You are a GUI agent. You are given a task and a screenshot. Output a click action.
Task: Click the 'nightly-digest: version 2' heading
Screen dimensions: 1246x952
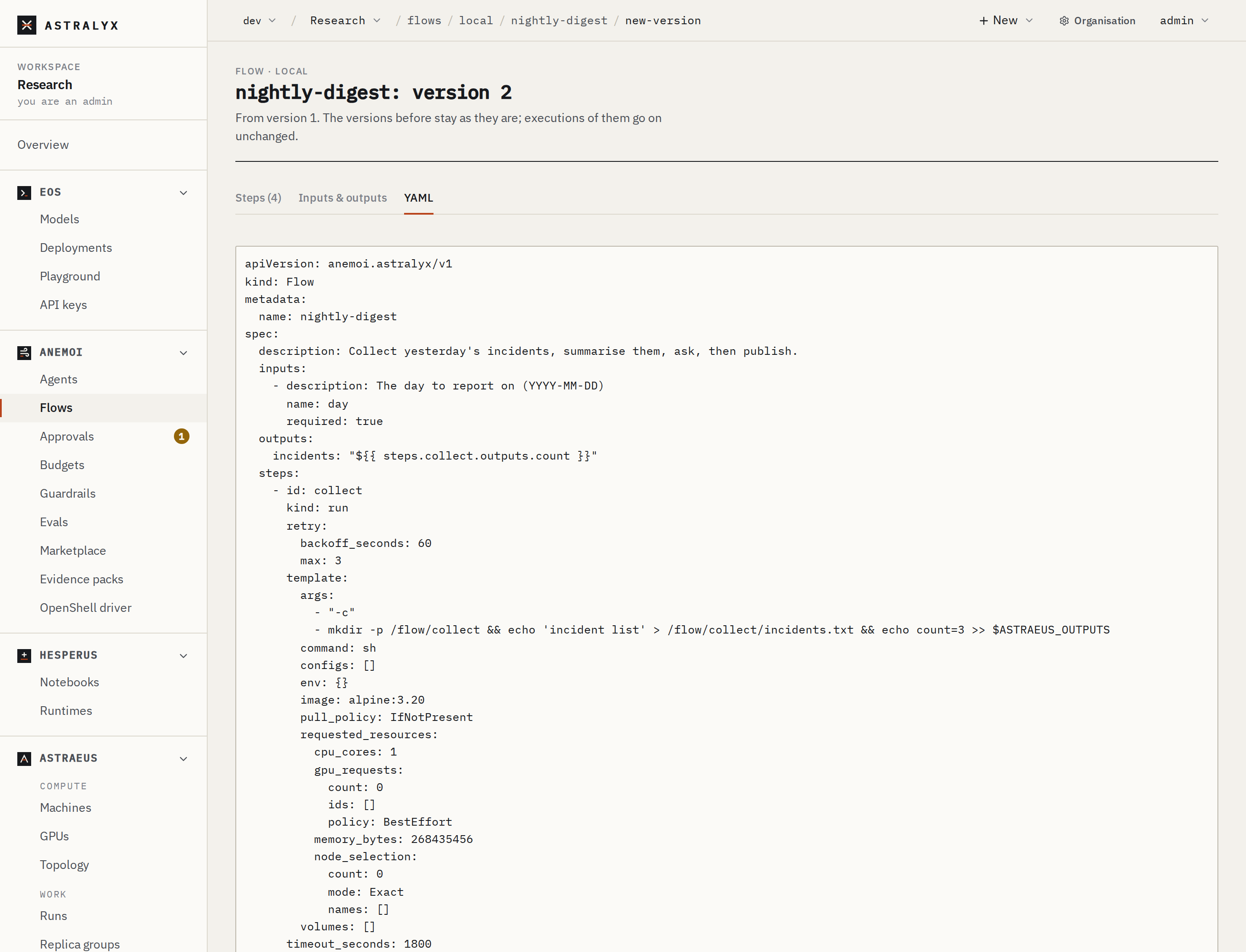(x=373, y=92)
